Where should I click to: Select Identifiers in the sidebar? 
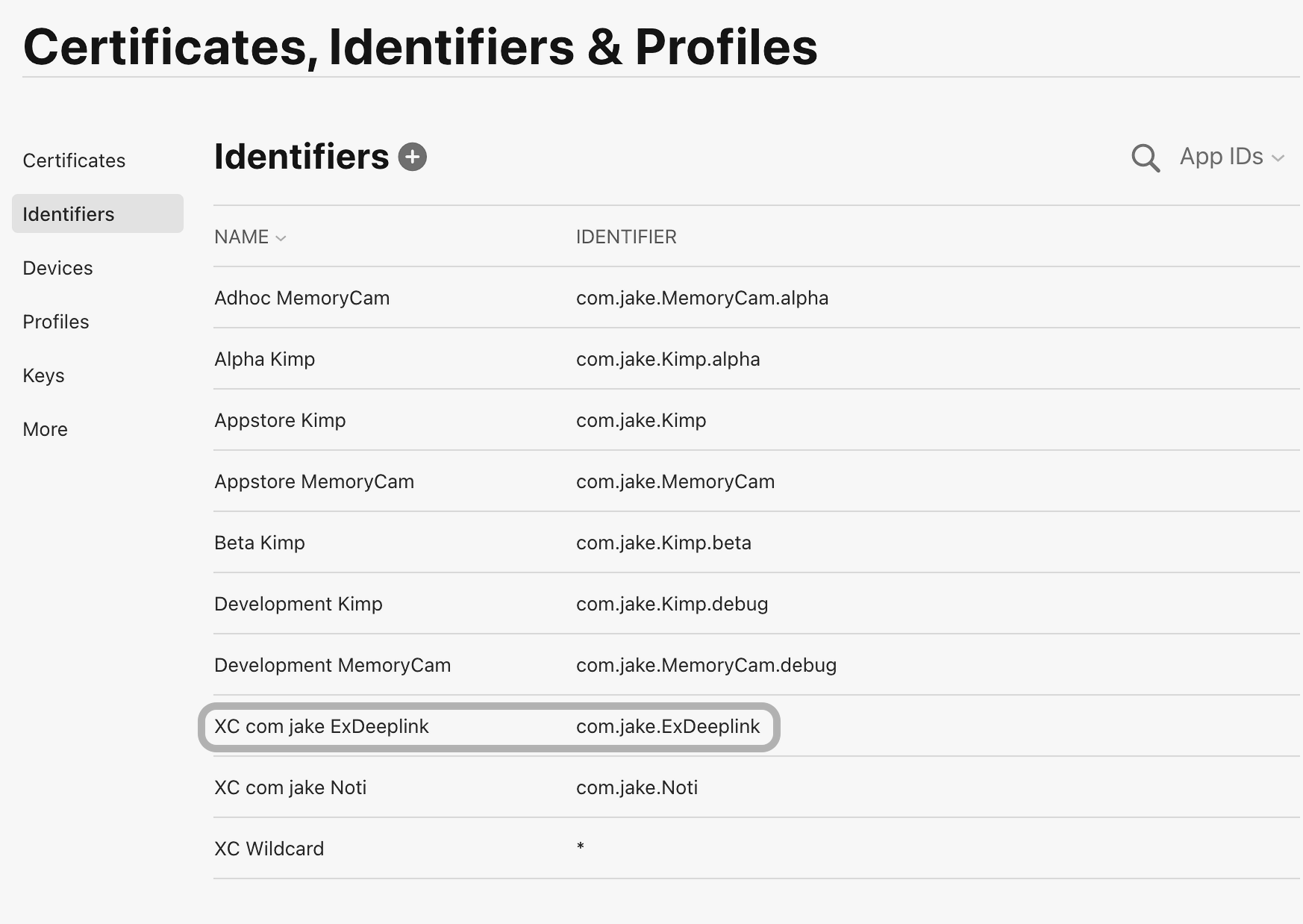click(x=69, y=214)
